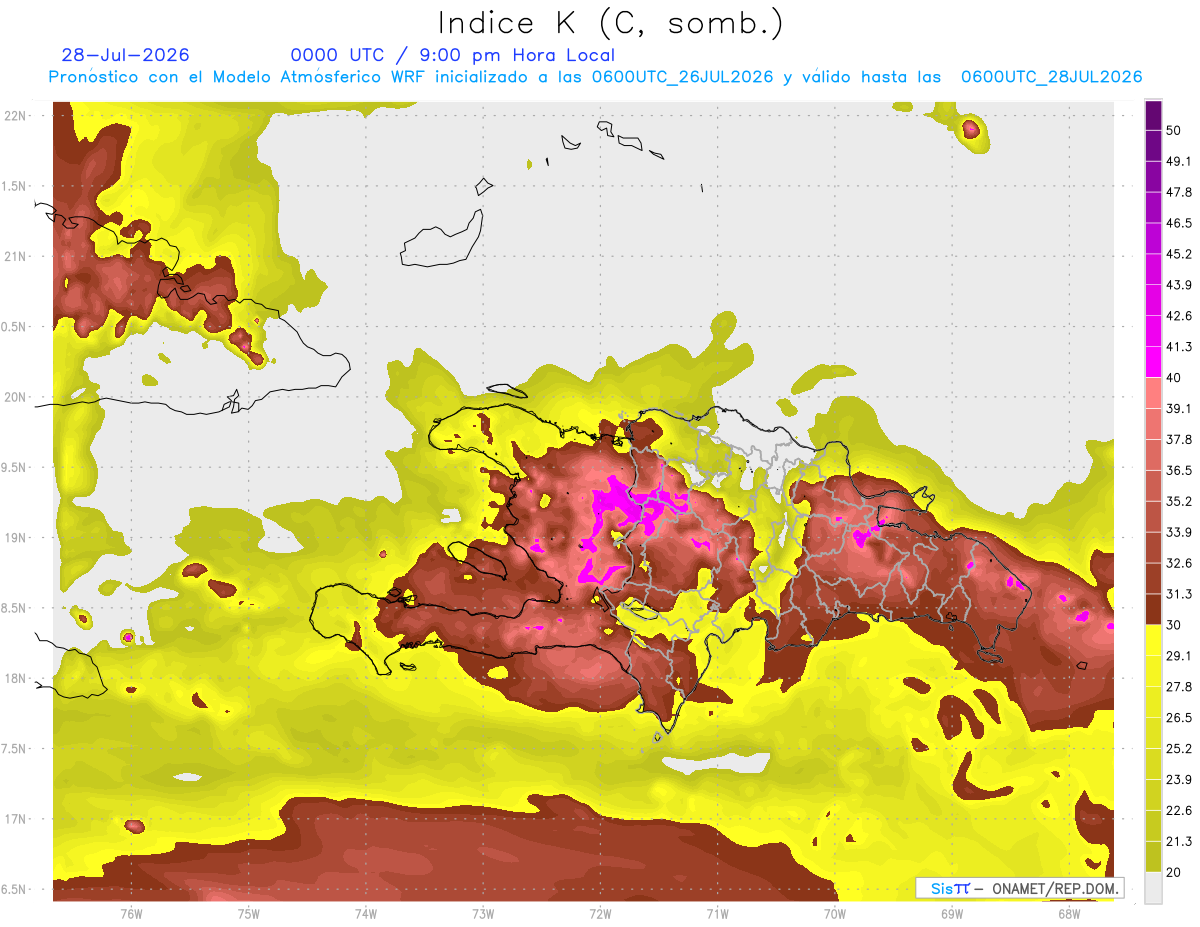Click the '31.3' legend value
1200x927 pixels.
tap(1179, 594)
